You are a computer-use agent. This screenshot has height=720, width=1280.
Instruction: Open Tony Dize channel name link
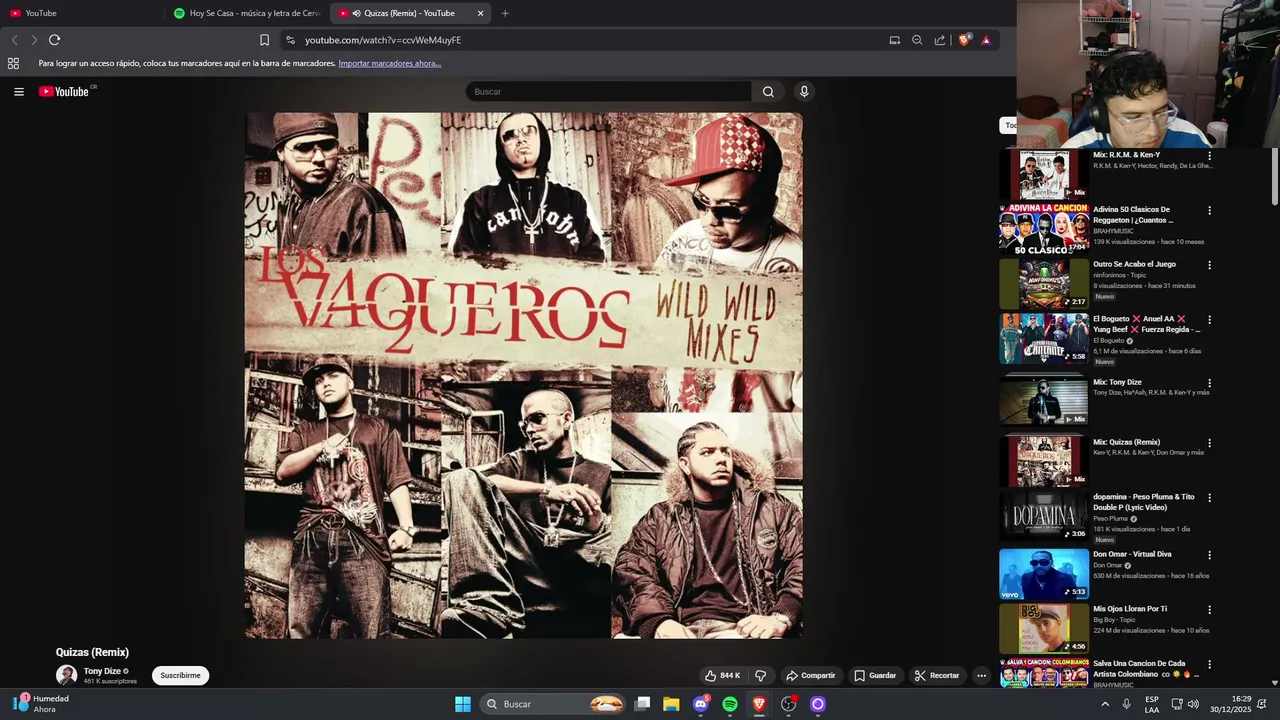click(x=102, y=671)
